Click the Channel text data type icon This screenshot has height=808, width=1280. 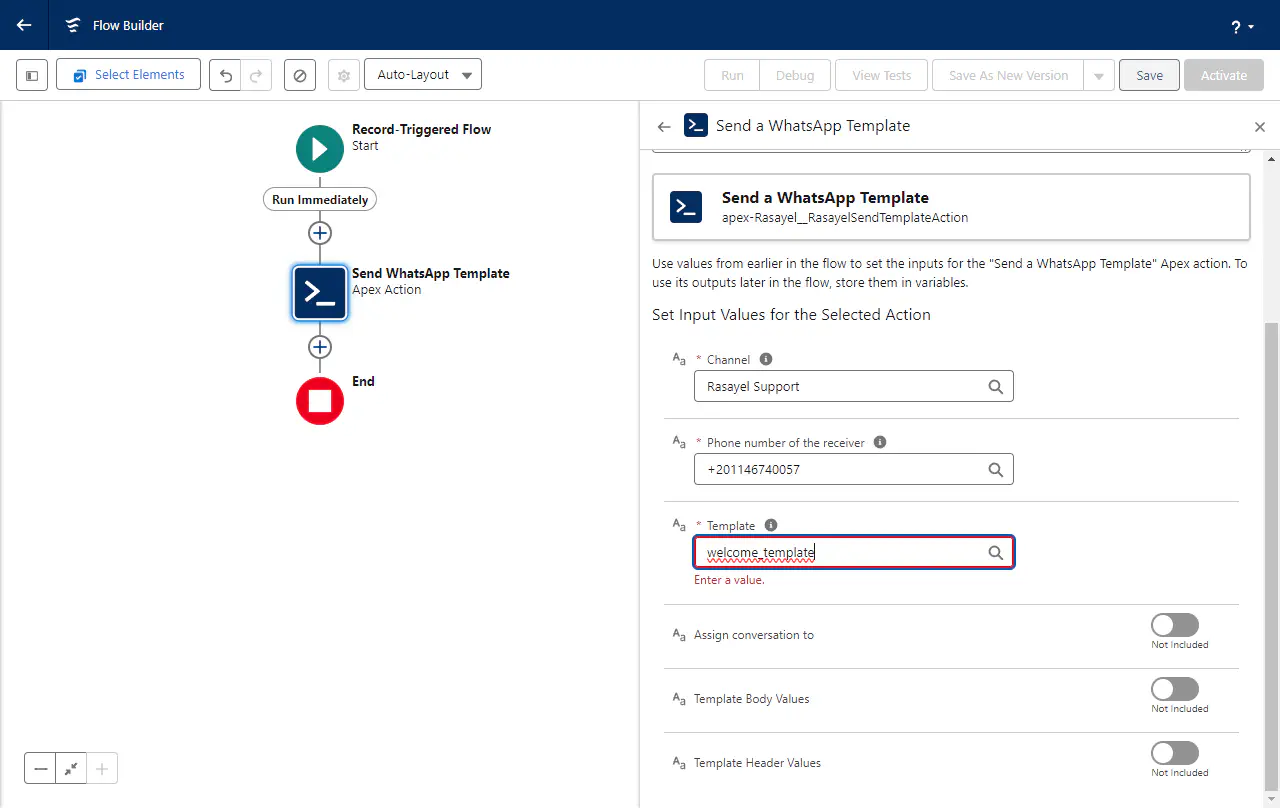[678, 359]
